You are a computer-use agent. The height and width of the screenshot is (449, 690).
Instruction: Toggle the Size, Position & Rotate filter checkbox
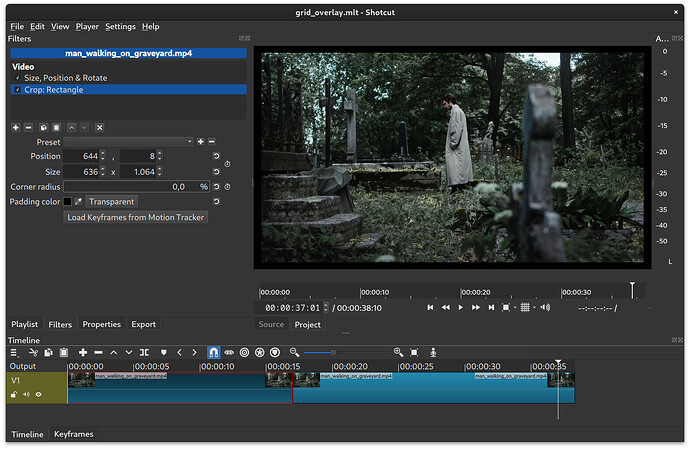[18, 78]
